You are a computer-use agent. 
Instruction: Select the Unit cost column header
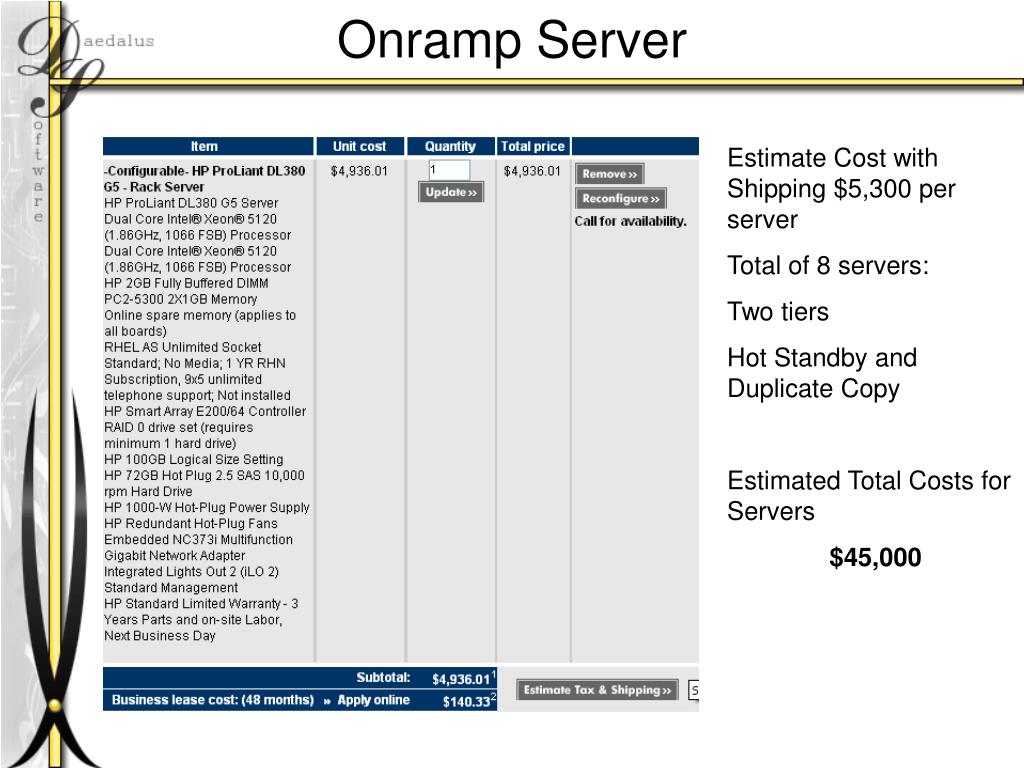pos(359,146)
